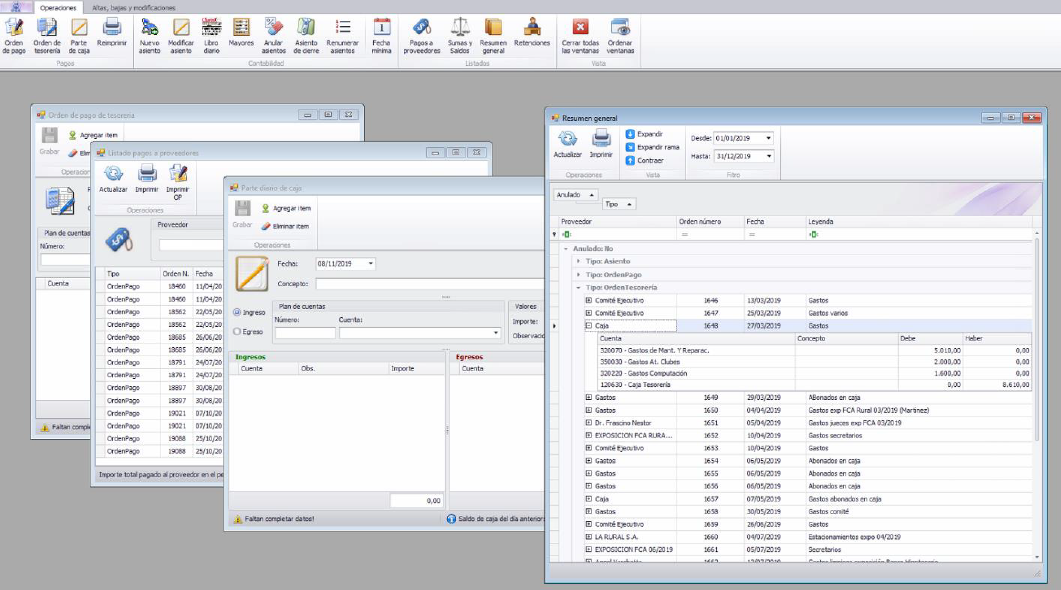Open the Hasta date dropdown
1061x590 pixels.
[768, 156]
